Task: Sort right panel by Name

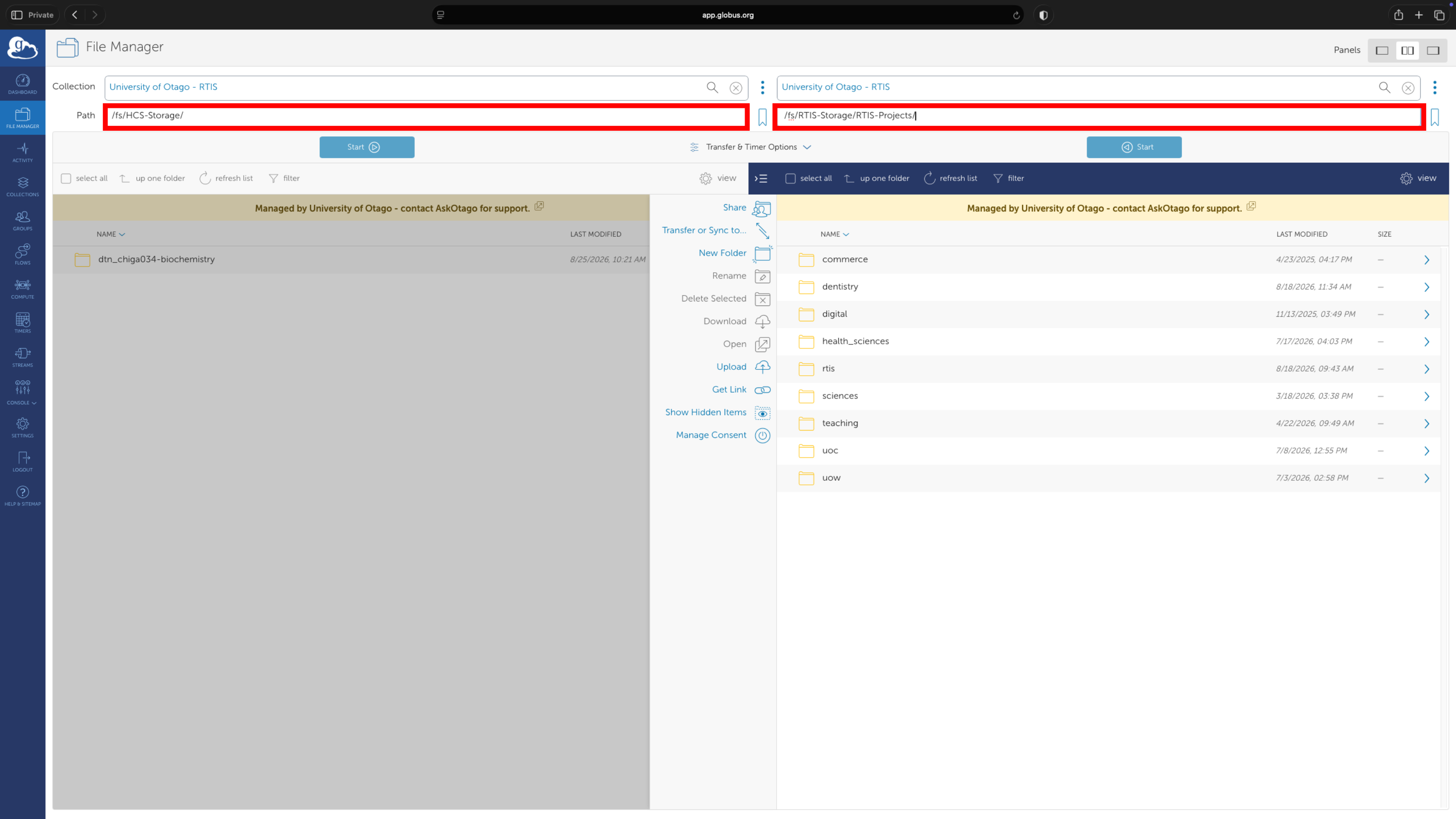Action: [x=834, y=234]
